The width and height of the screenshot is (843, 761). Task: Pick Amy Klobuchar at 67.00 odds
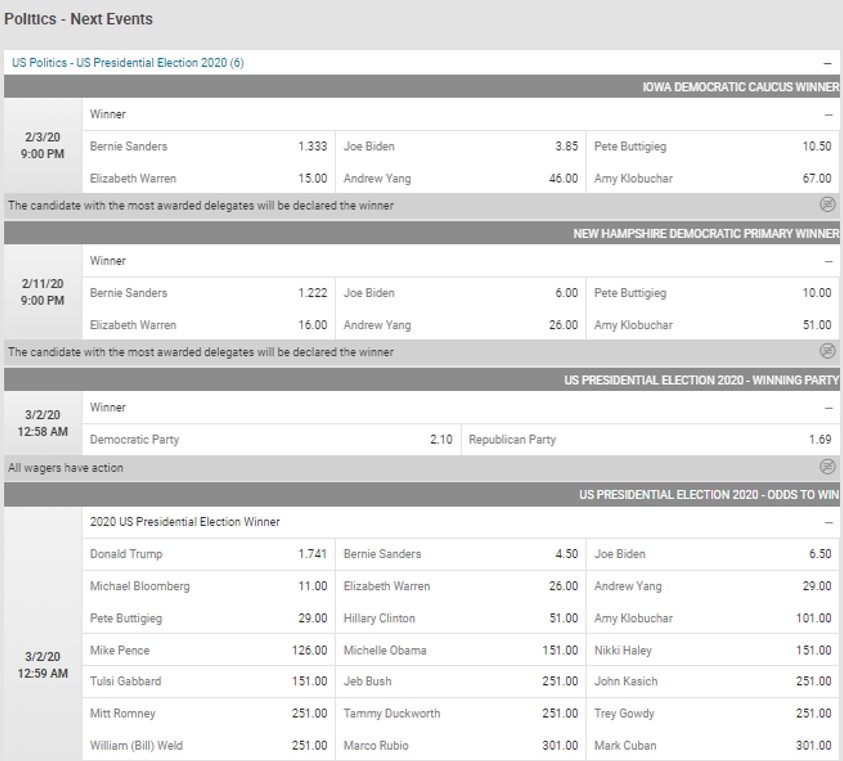[x=713, y=178]
